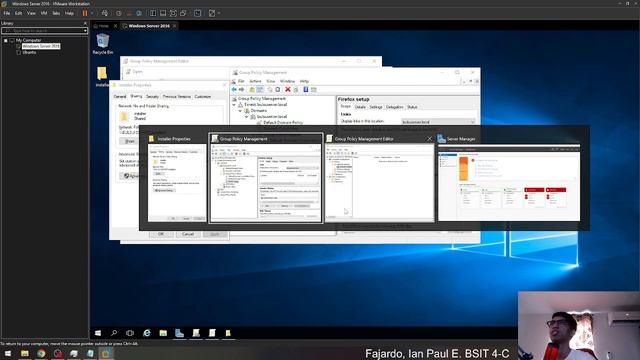Click OK in installer Properties dialog
This screenshot has height=360, width=640.
point(161,234)
